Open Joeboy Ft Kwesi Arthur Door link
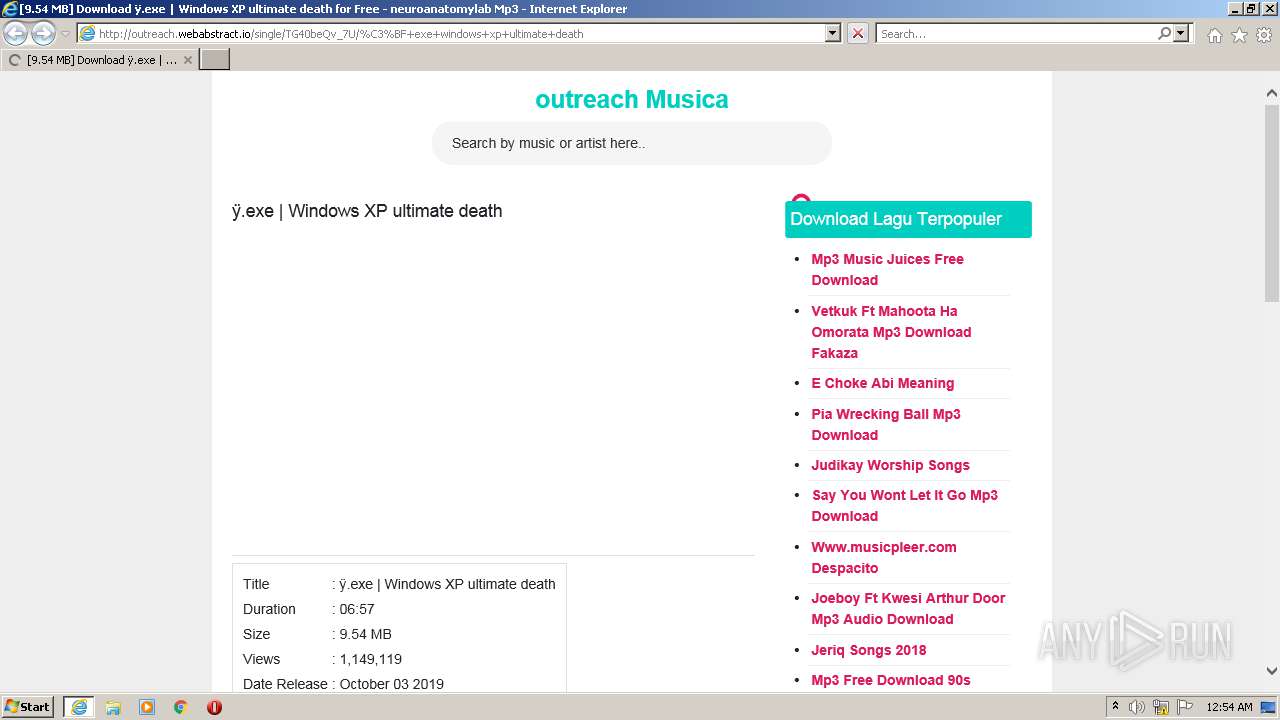This screenshot has height=720, width=1280. point(908,608)
